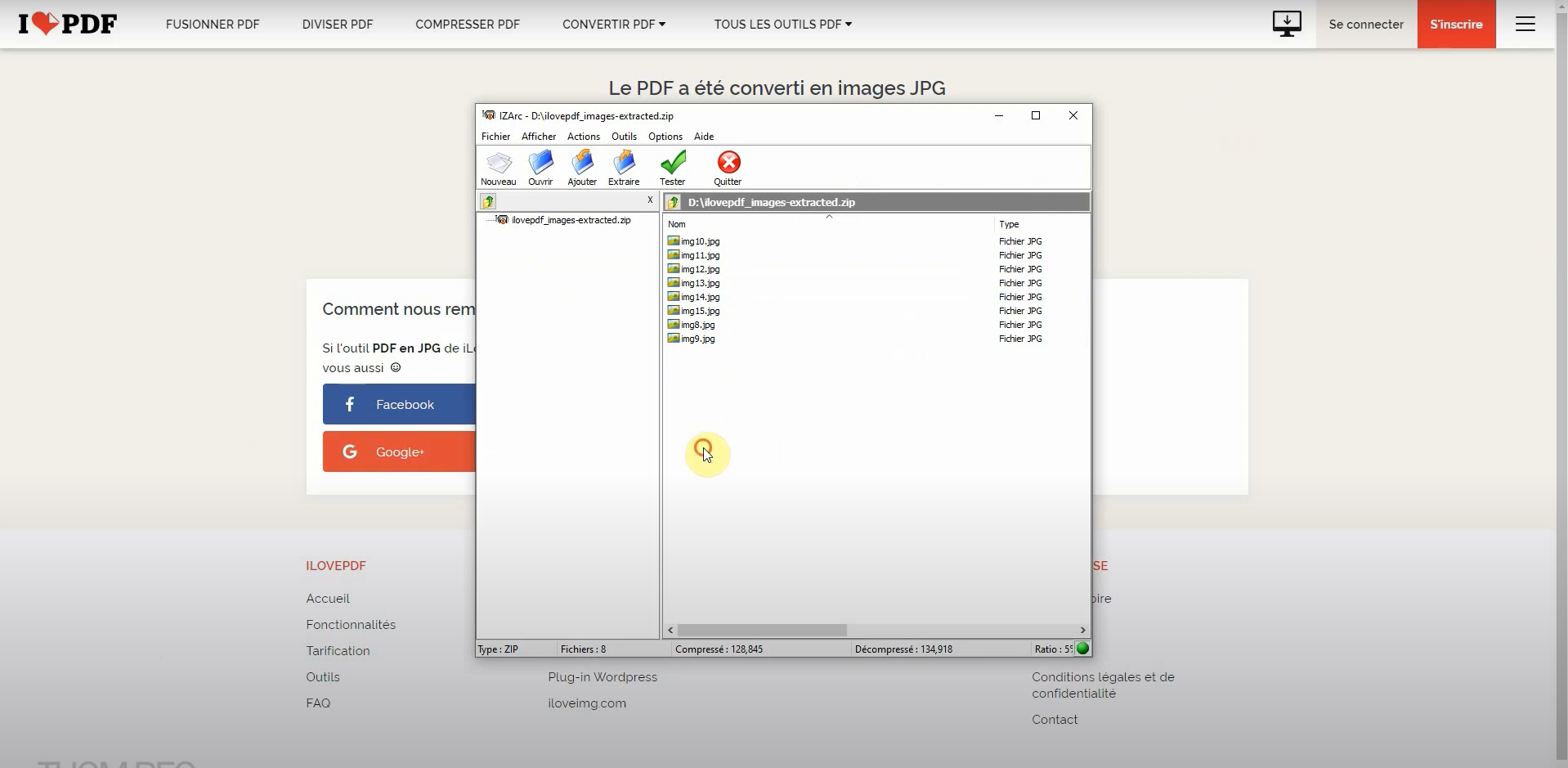Expand the CONVERTIR PDF dropdown
The image size is (1568, 768).
[614, 25]
